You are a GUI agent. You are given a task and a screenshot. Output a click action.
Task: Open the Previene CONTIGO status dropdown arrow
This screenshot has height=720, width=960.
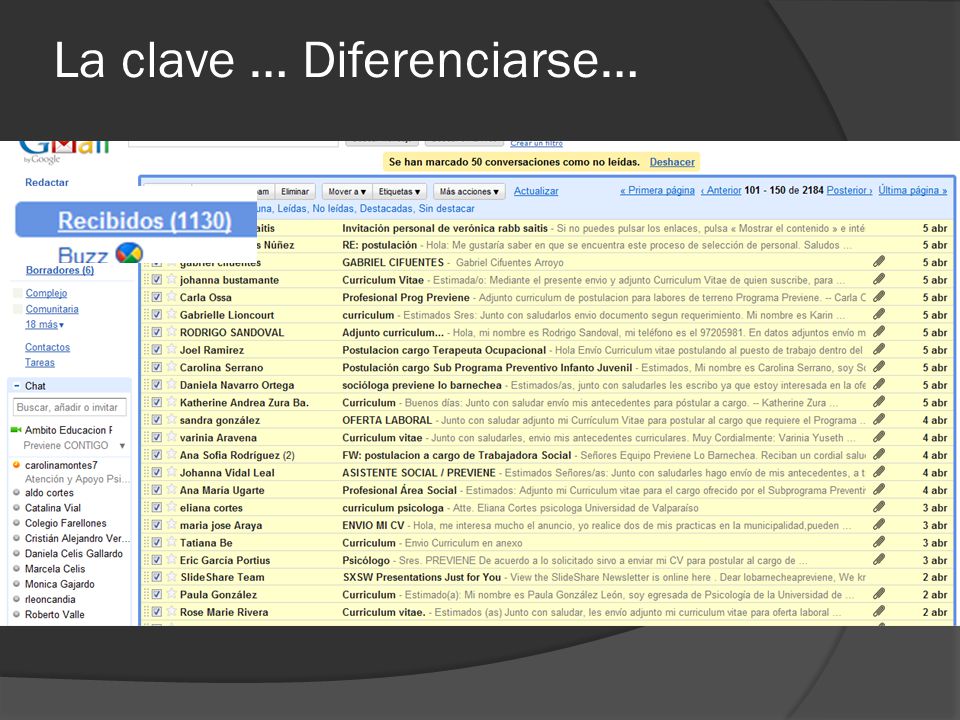pyautogui.click(x=122, y=446)
